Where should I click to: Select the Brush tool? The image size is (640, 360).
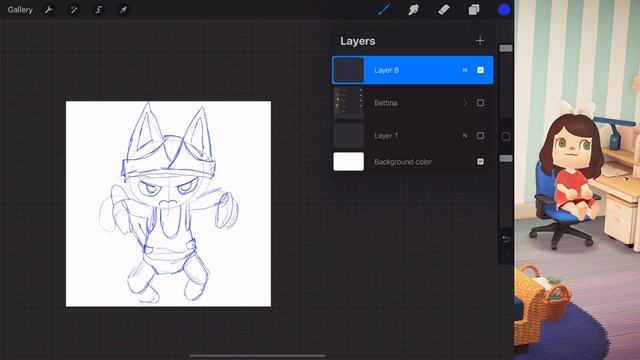[383, 10]
